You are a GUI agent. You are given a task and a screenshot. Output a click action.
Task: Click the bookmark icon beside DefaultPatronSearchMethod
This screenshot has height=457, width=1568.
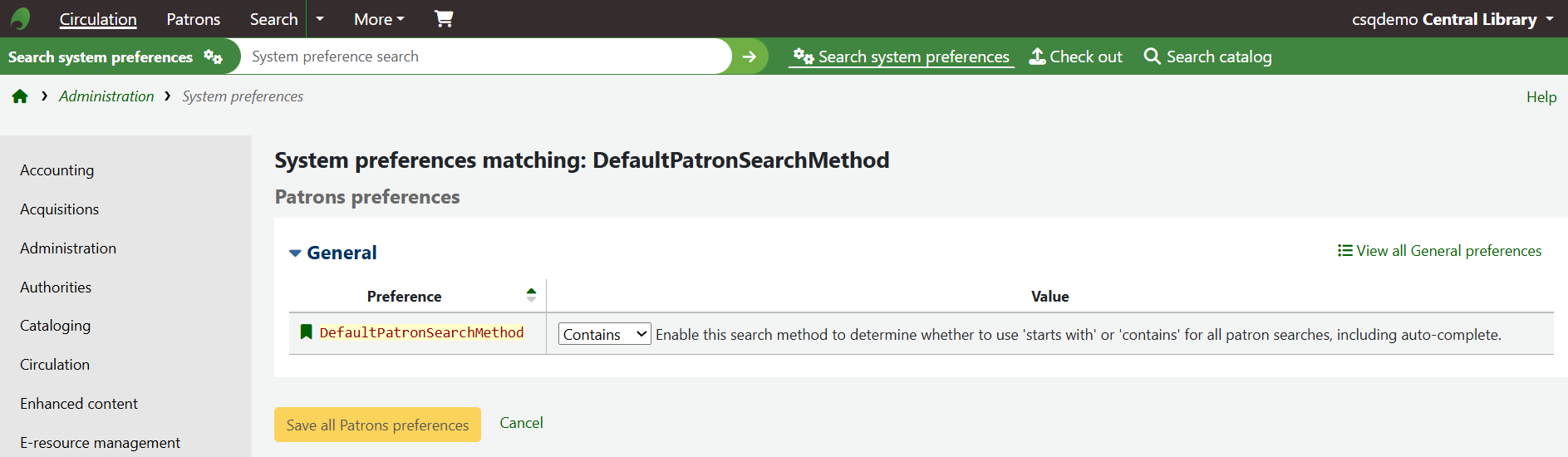click(x=306, y=332)
